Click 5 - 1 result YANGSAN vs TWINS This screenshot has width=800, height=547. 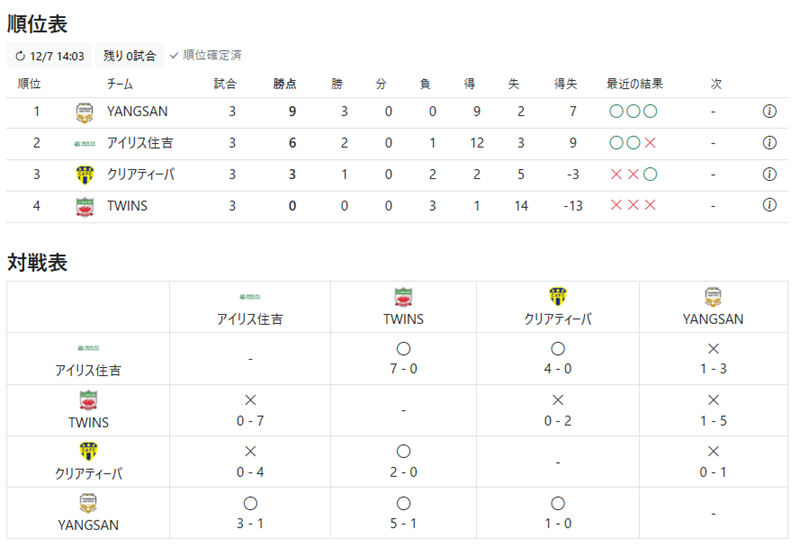coord(403,524)
